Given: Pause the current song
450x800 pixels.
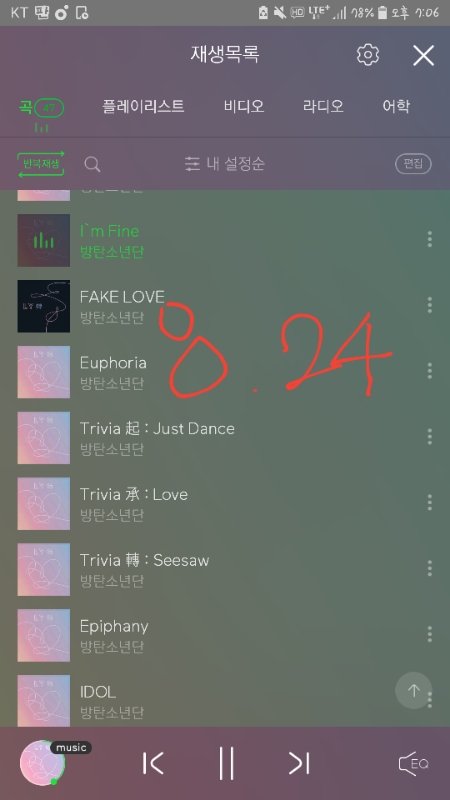Looking at the screenshot, I should pyautogui.click(x=226, y=763).
